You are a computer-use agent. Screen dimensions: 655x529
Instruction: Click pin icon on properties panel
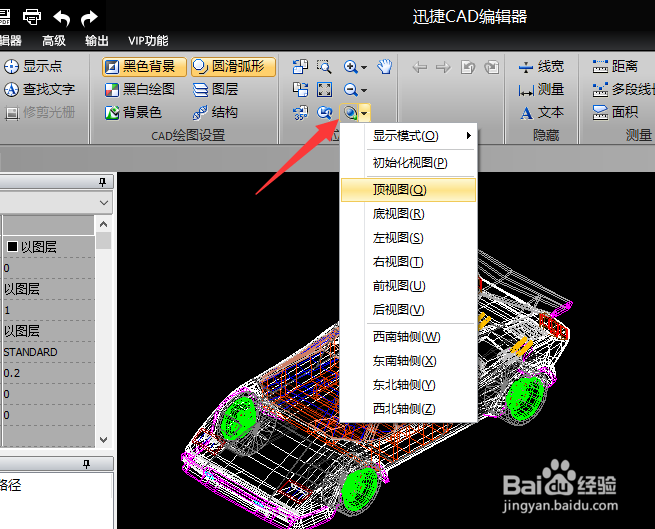tap(102, 182)
